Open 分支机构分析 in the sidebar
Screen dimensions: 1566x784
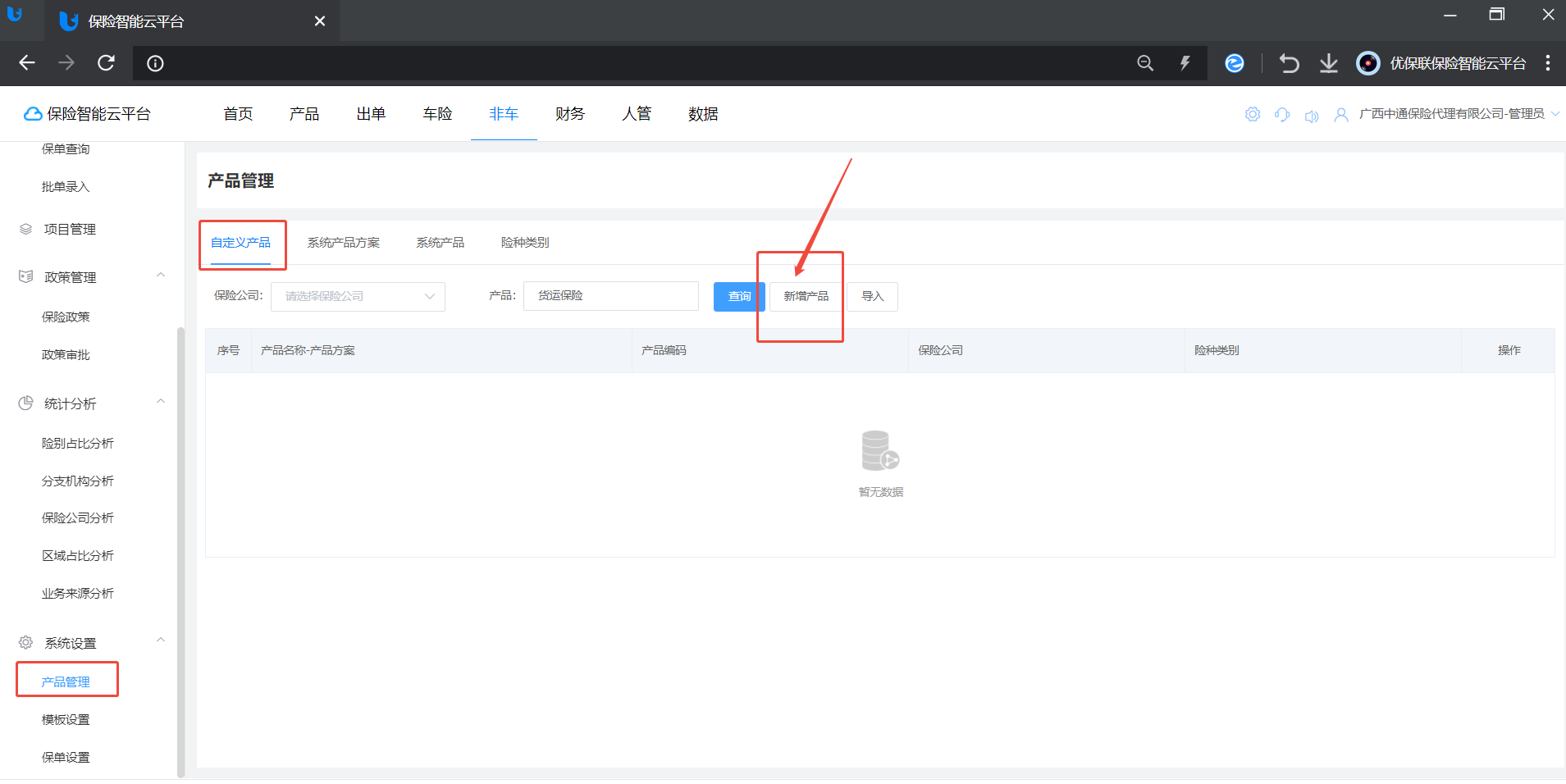tap(78, 481)
